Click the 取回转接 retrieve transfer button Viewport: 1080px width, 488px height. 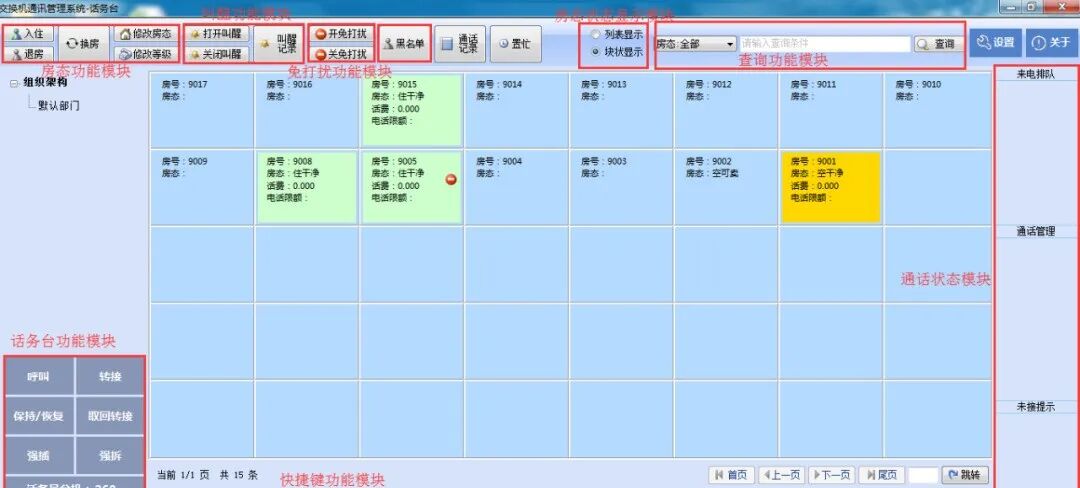(x=110, y=416)
